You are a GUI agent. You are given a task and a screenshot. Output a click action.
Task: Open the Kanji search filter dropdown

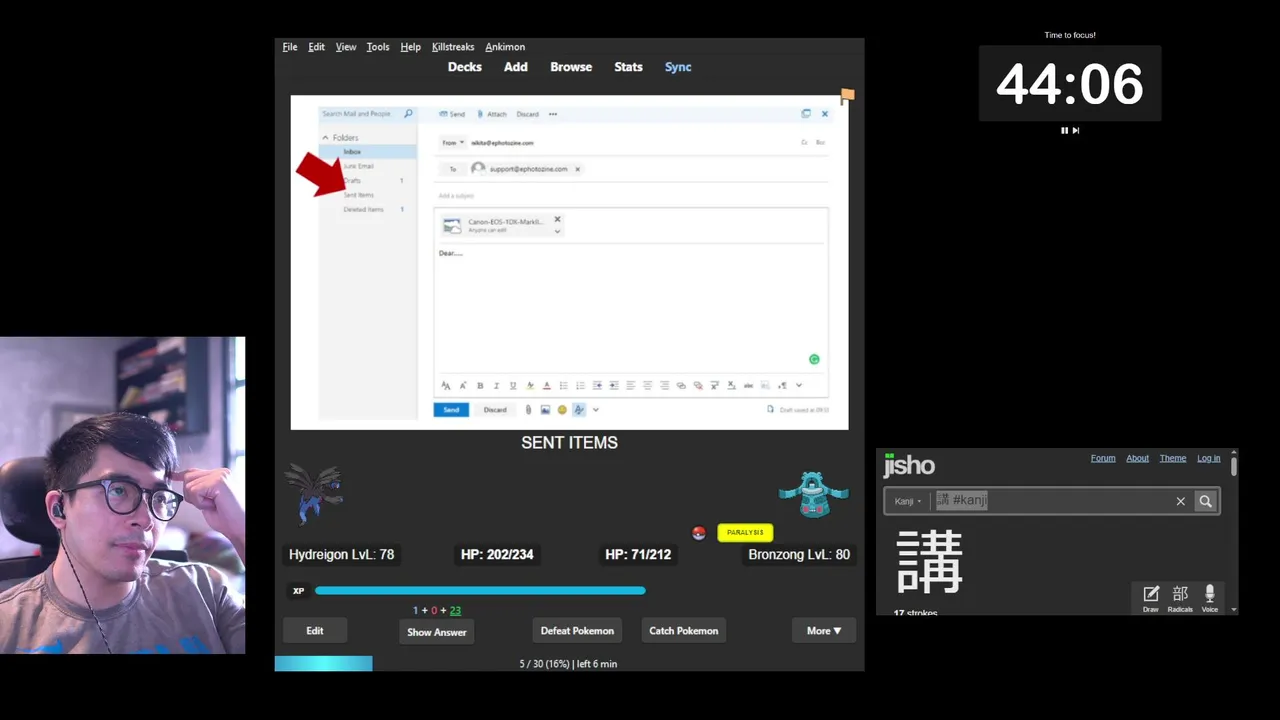pos(908,501)
